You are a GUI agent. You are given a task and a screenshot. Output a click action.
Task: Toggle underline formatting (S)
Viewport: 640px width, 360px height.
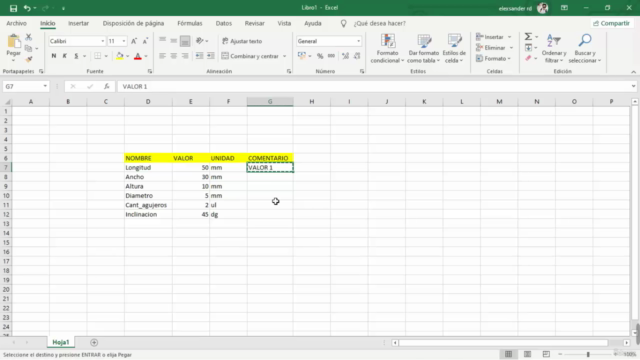coord(76,56)
